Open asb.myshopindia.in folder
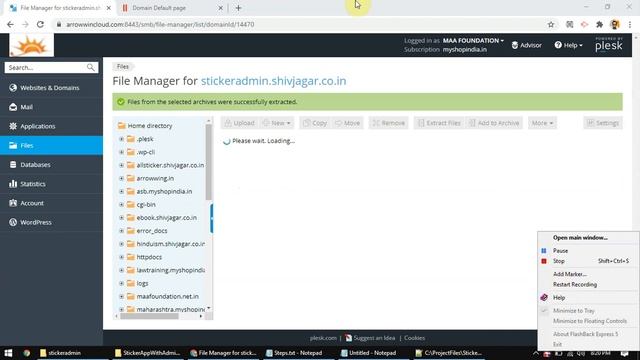This screenshot has width=640, height=360. pyautogui.click(x=164, y=191)
